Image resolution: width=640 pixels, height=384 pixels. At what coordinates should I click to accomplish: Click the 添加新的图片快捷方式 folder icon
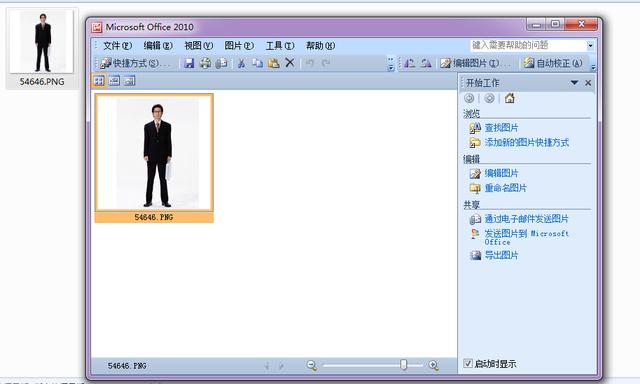click(475, 142)
